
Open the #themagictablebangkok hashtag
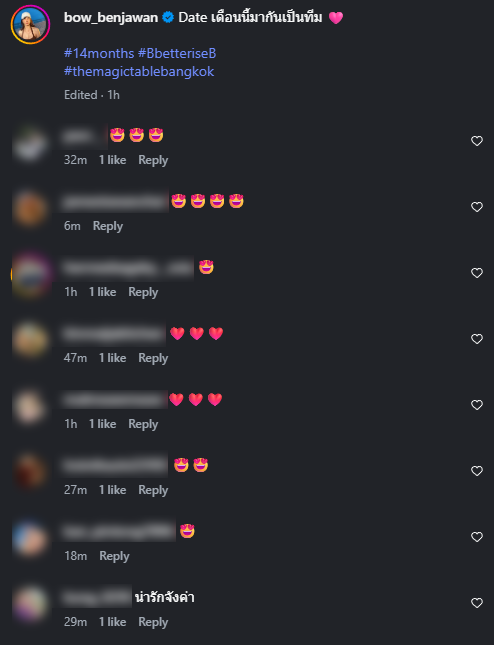click(139, 72)
